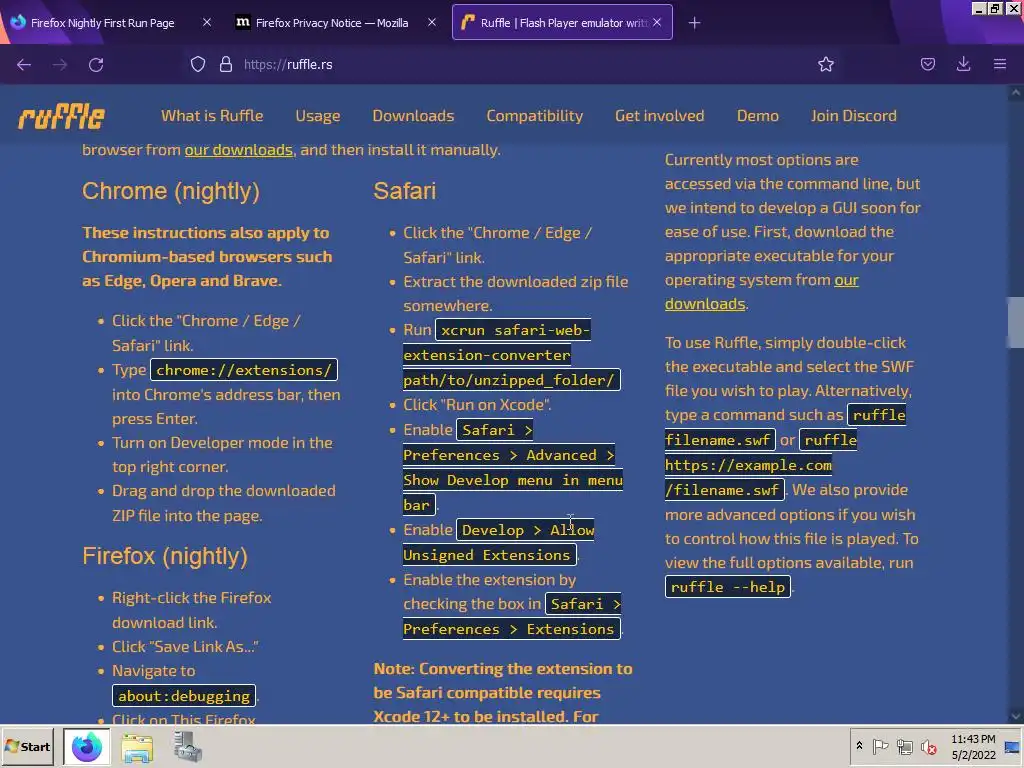Switch to Firefox Nightly First Run Page tab
1024x768 pixels.
pos(103,23)
